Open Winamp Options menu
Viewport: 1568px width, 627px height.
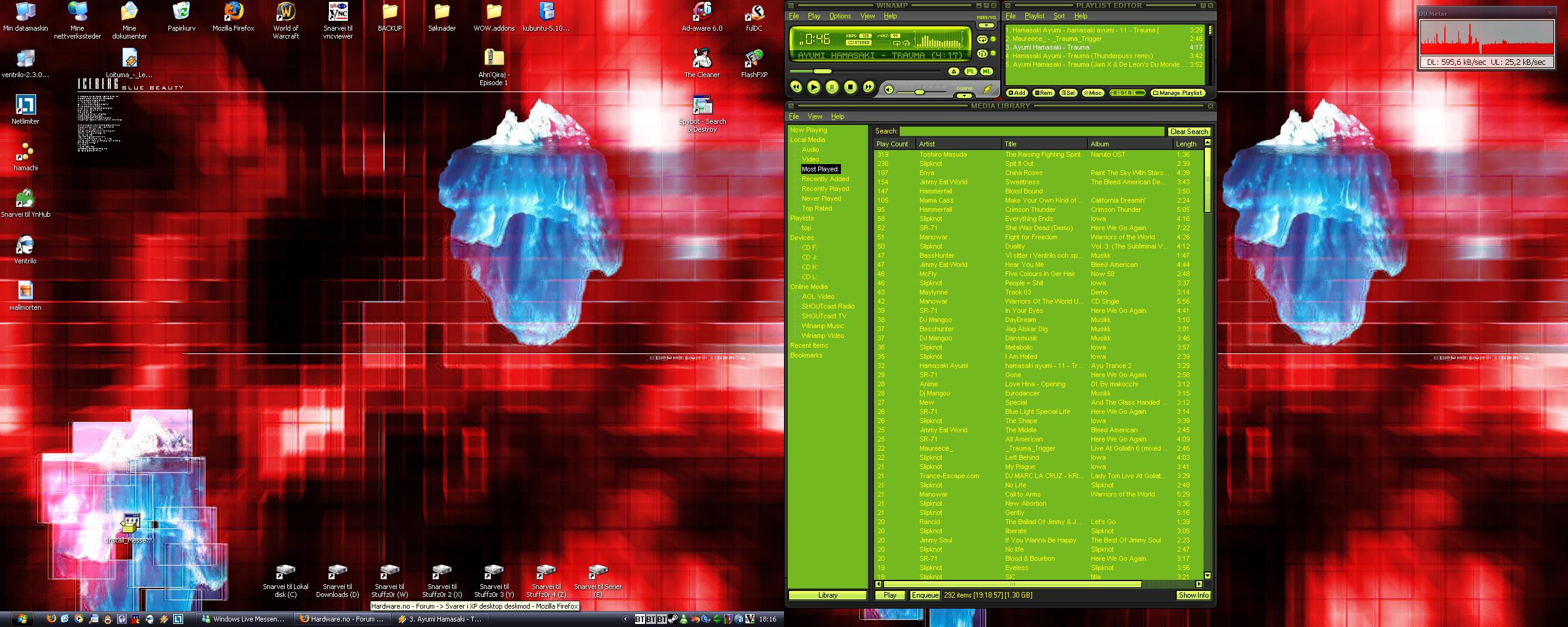point(840,16)
